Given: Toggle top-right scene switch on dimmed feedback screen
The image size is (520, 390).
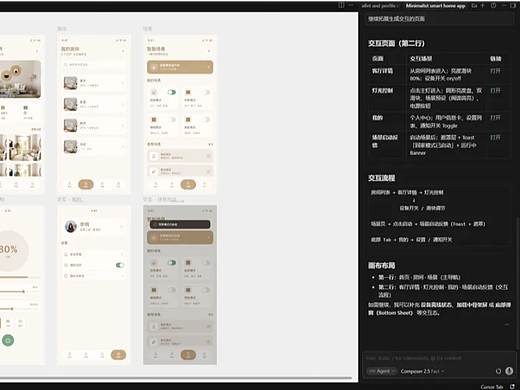Looking at the screenshot, I should (206, 263).
